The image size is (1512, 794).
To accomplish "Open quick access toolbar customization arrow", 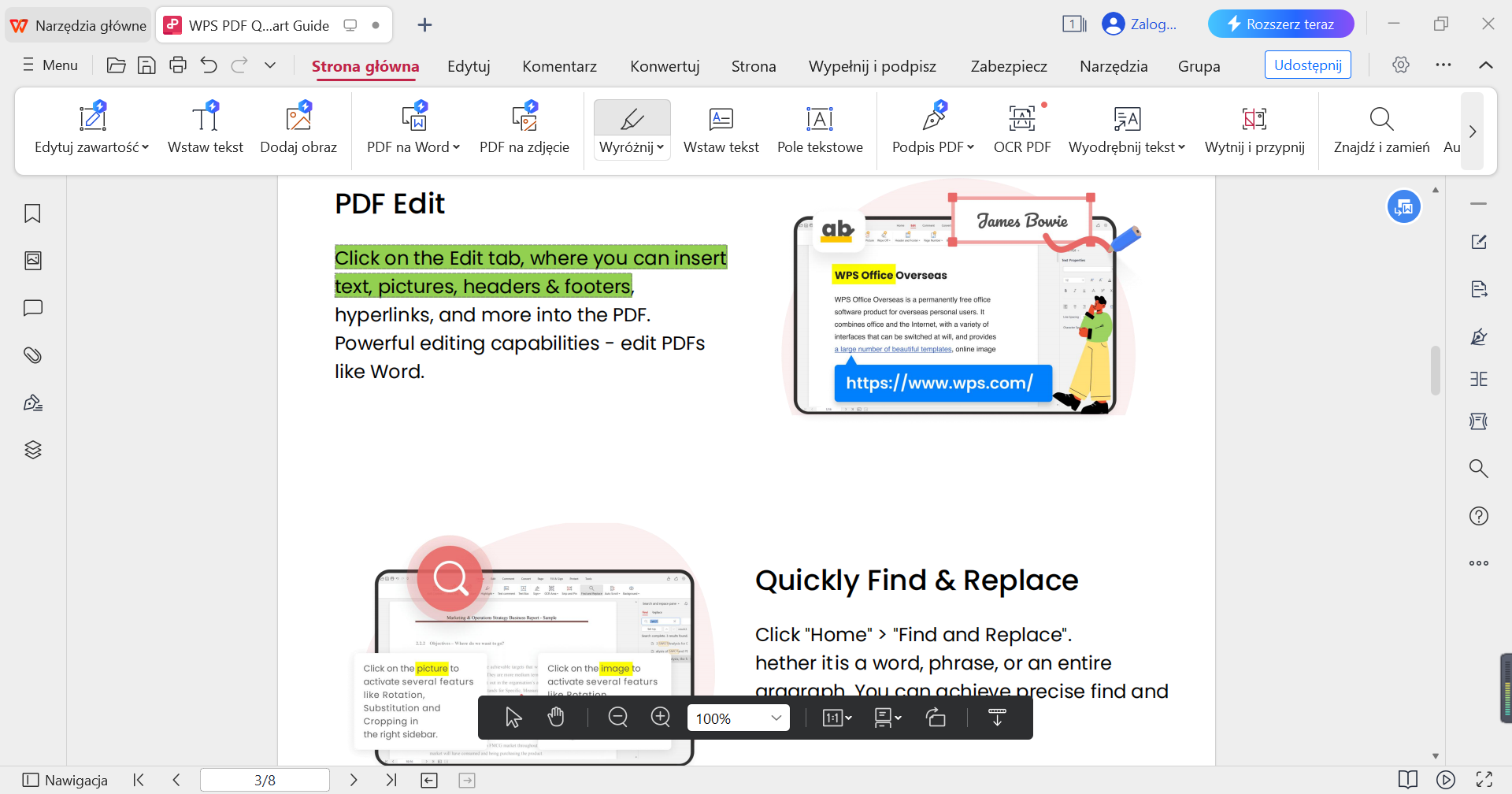I will (270, 65).
